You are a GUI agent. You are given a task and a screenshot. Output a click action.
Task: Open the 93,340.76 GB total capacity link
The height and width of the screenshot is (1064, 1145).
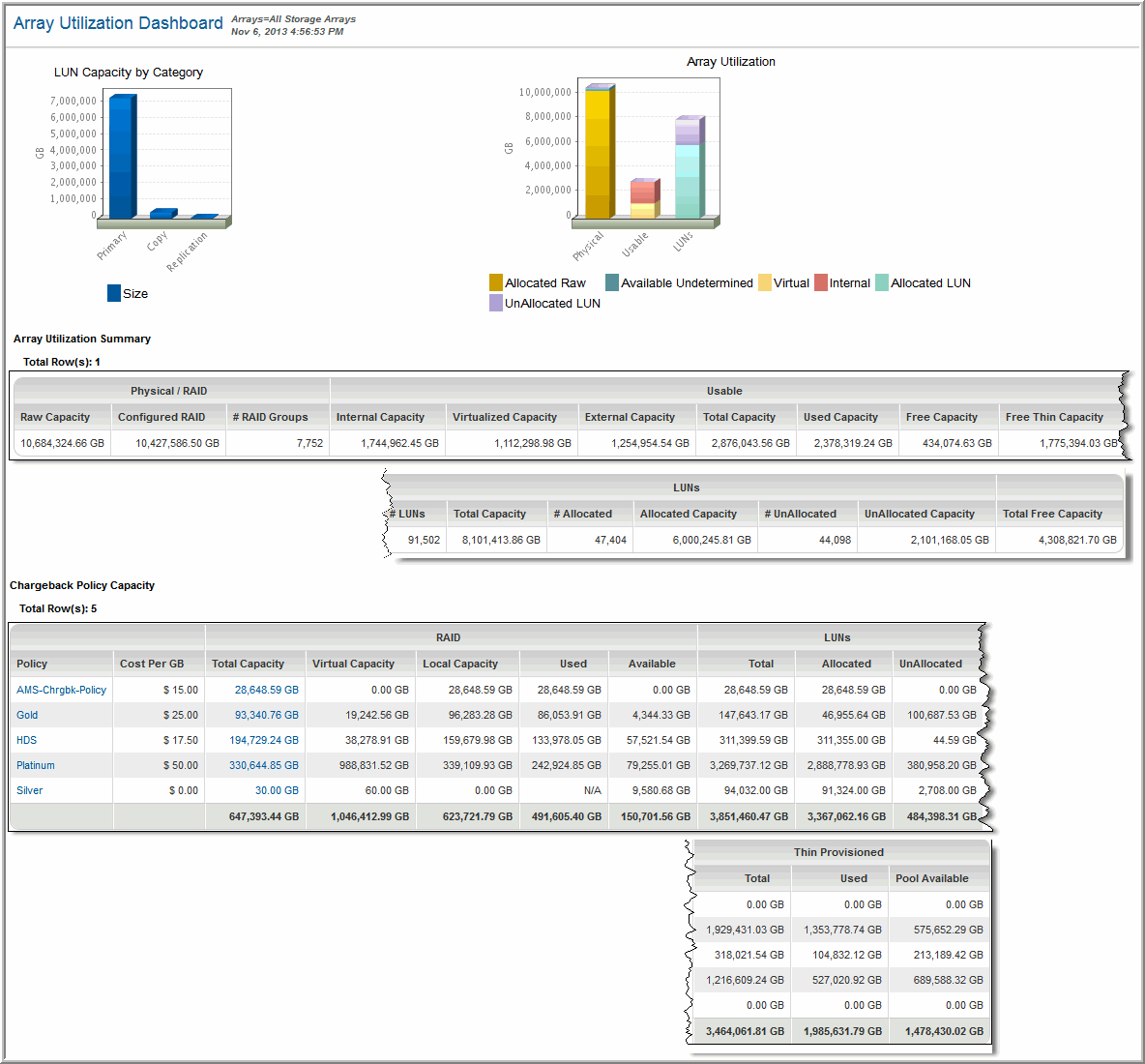pos(266,715)
